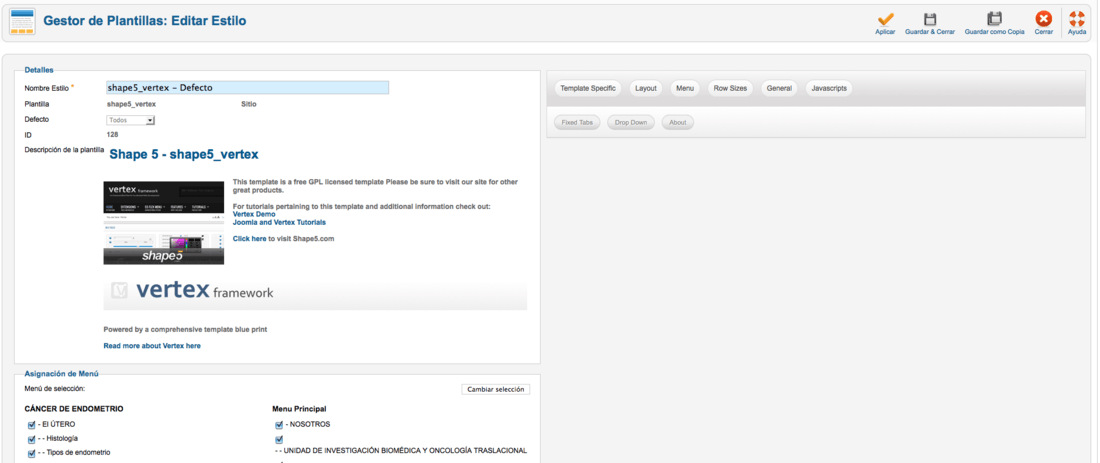Click the 'Click here' Shape5.com link
Image resolution: width=1100 pixels, height=463 pixels.
pyautogui.click(x=249, y=239)
